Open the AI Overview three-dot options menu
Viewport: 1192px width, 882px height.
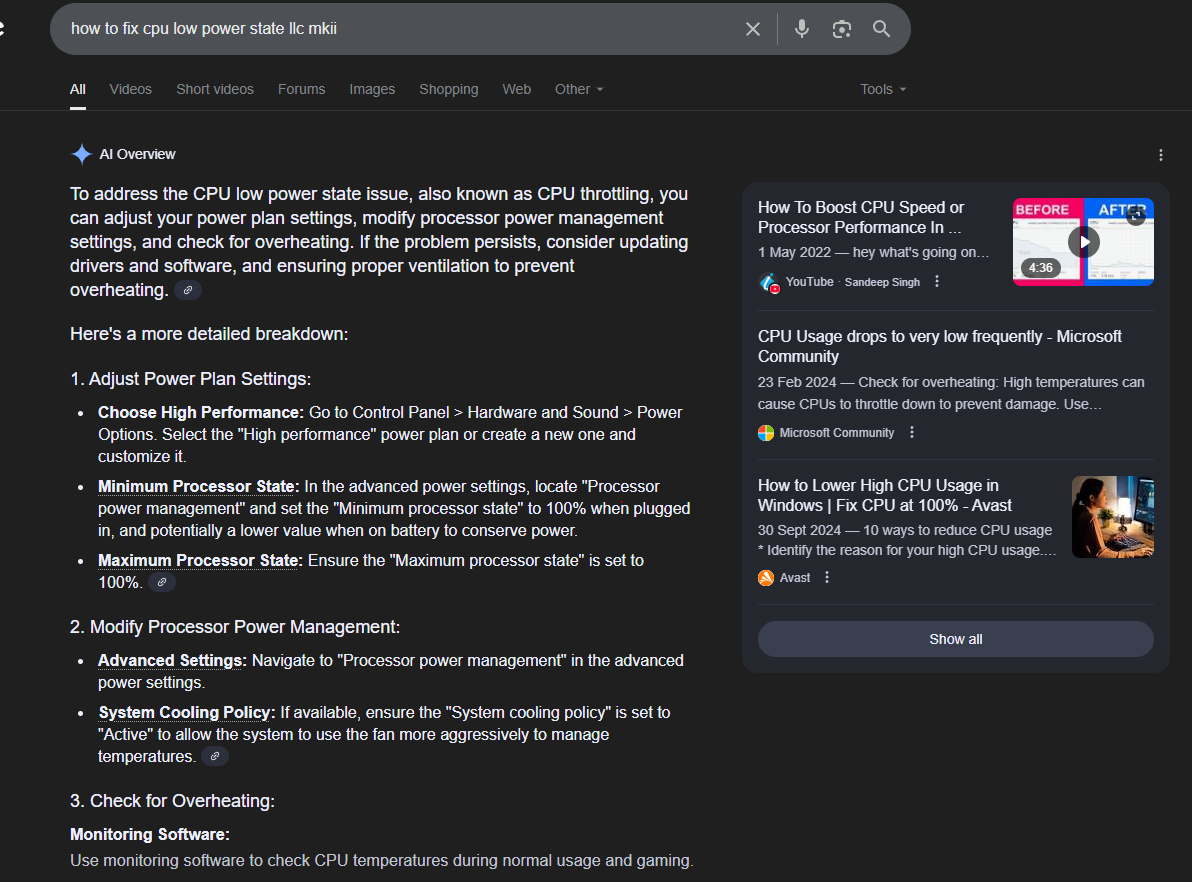1160,155
